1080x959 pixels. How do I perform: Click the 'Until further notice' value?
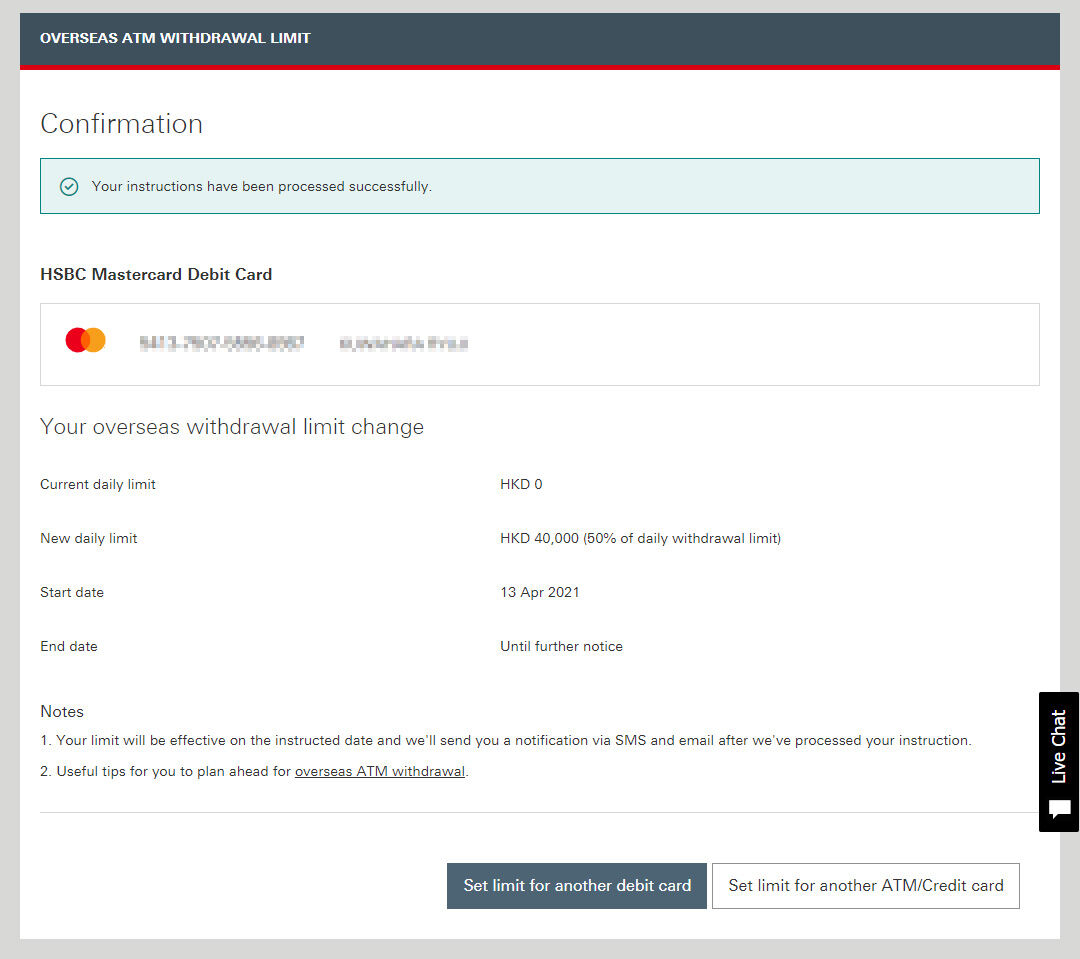coord(561,646)
